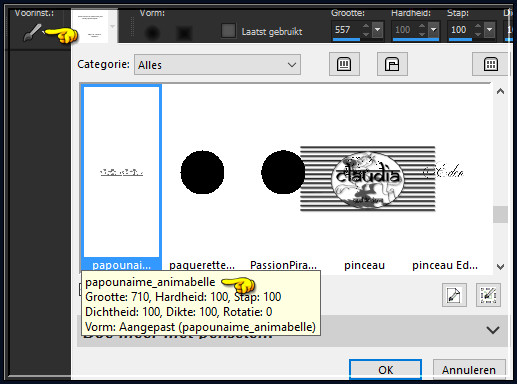Image resolution: width=517 pixels, height=384 pixels.
Task: Confirm the brush choice with OK
Action: click(385, 369)
